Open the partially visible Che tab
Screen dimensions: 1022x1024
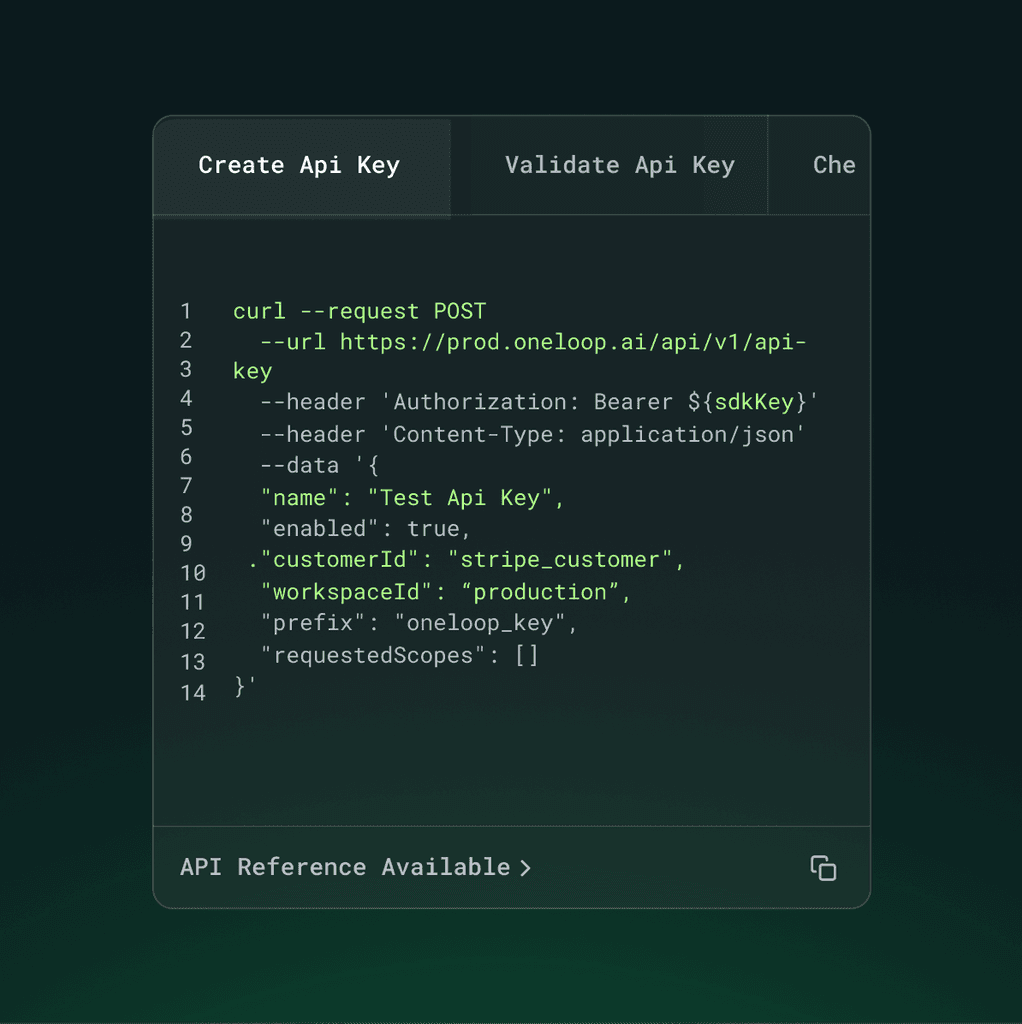click(x=833, y=165)
